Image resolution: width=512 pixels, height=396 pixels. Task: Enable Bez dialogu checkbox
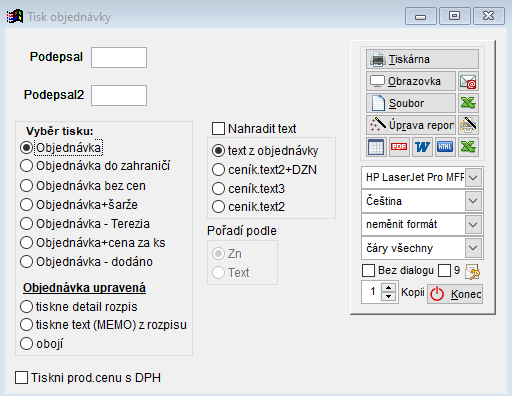point(368,270)
